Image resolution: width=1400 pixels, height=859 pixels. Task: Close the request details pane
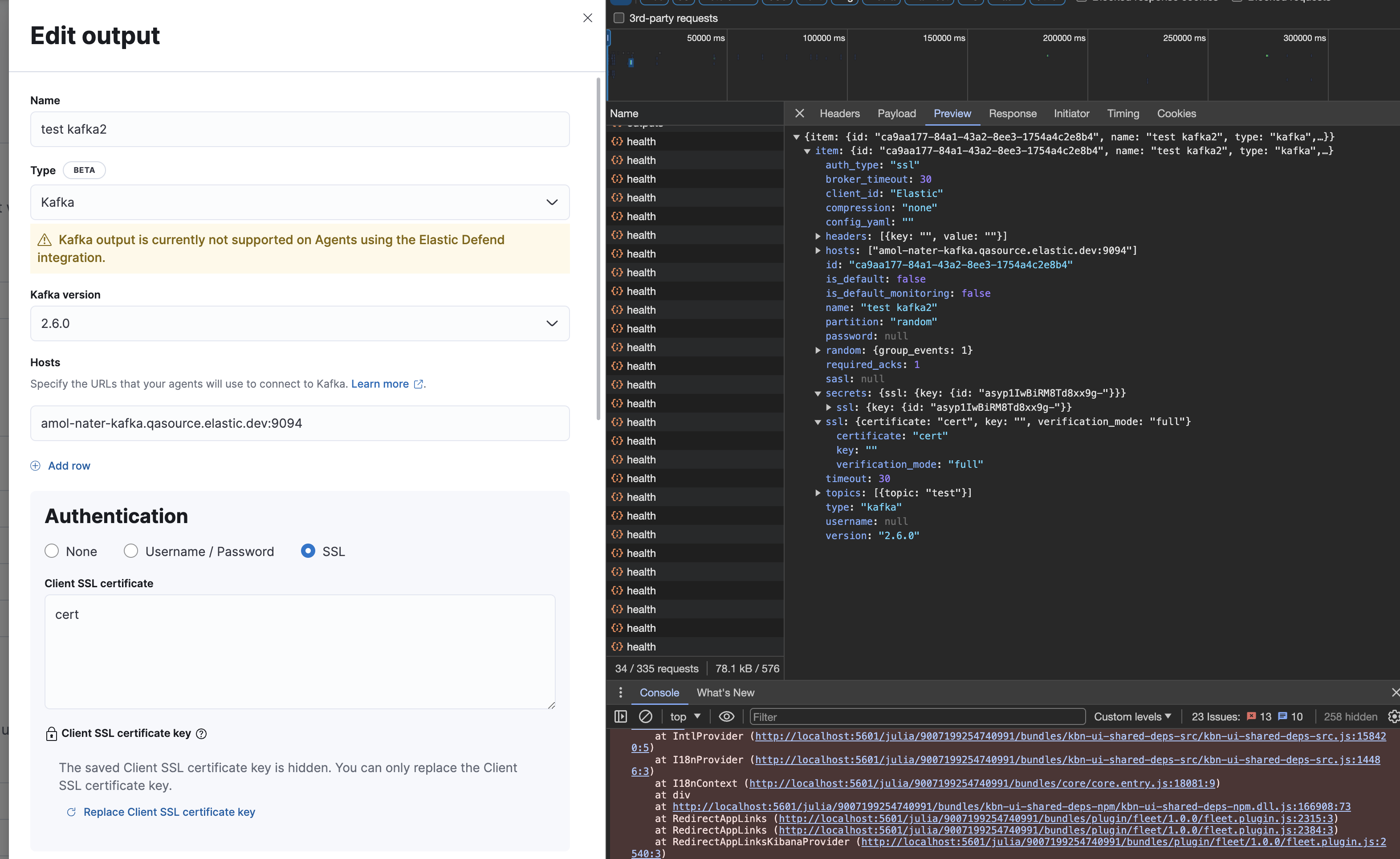point(799,113)
